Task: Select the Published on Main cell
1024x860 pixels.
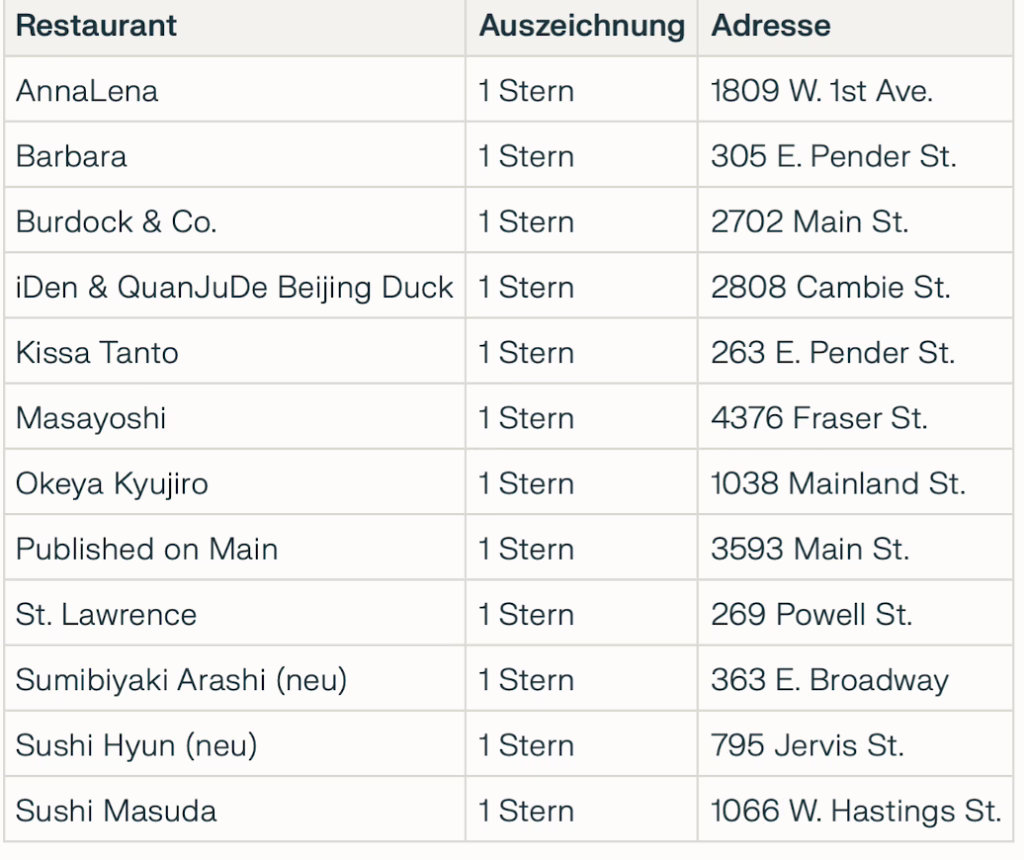Action: (x=147, y=549)
